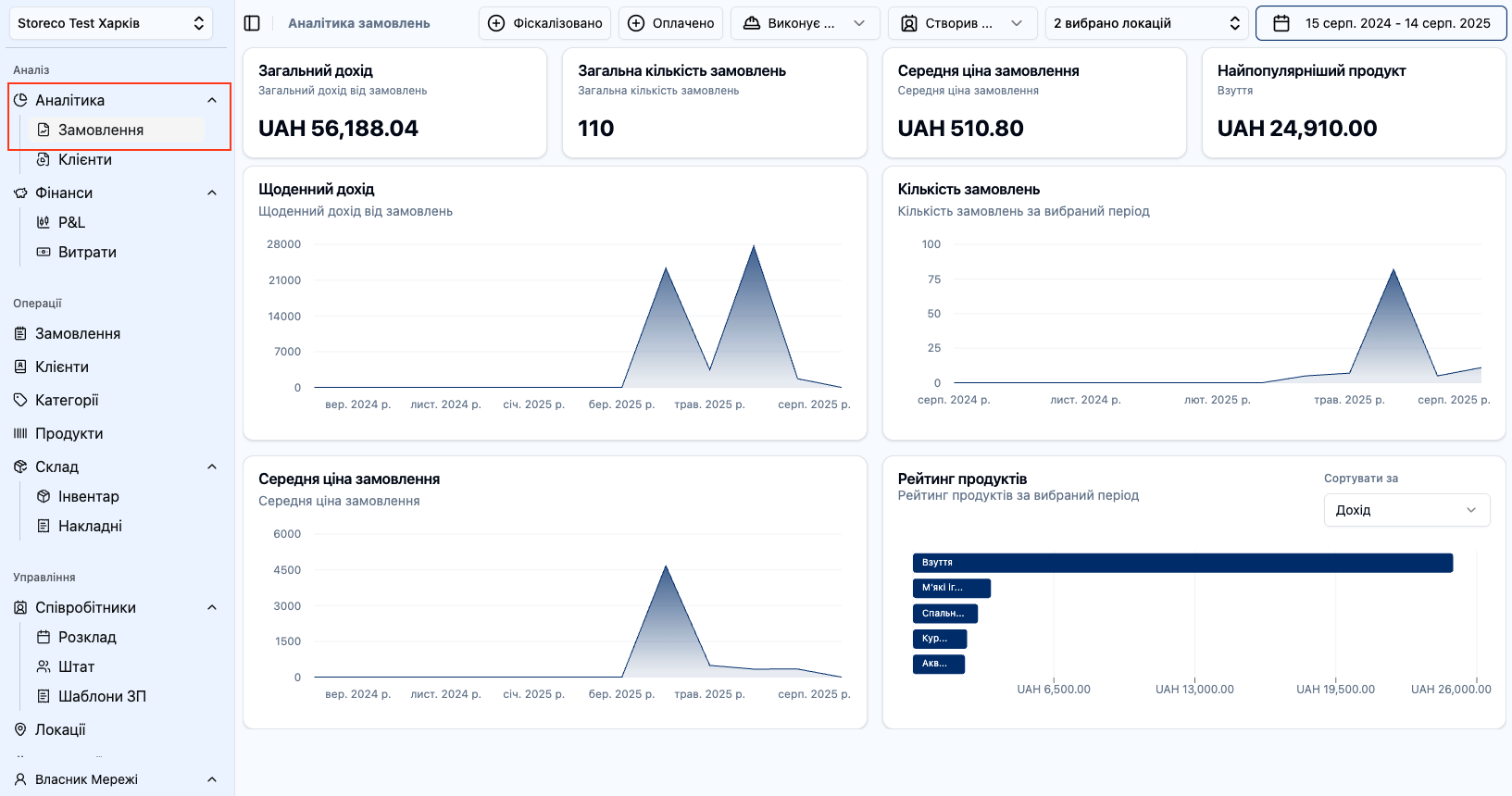The height and width of the screenshot is (796, 1512).
Task: Open the 2 вибрано локацій dropdown
Action: click(1146, 23)
